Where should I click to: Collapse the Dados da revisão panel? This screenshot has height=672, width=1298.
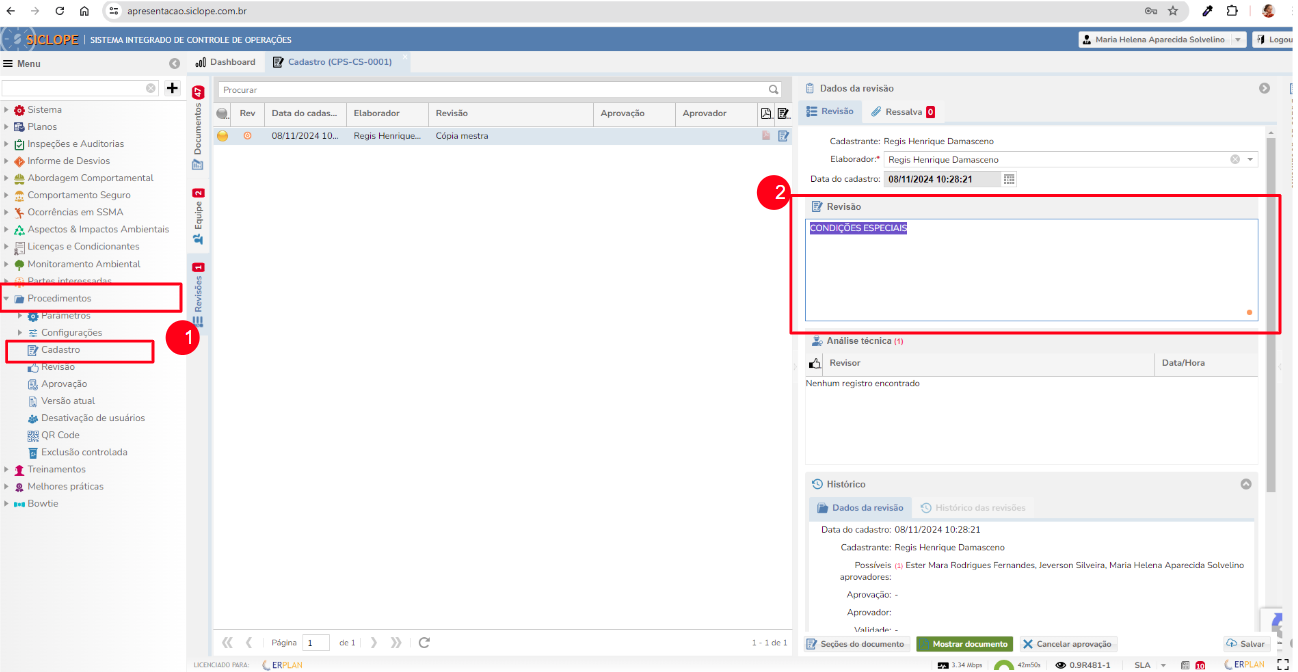pyautogui.click(x=1264, y=88)
